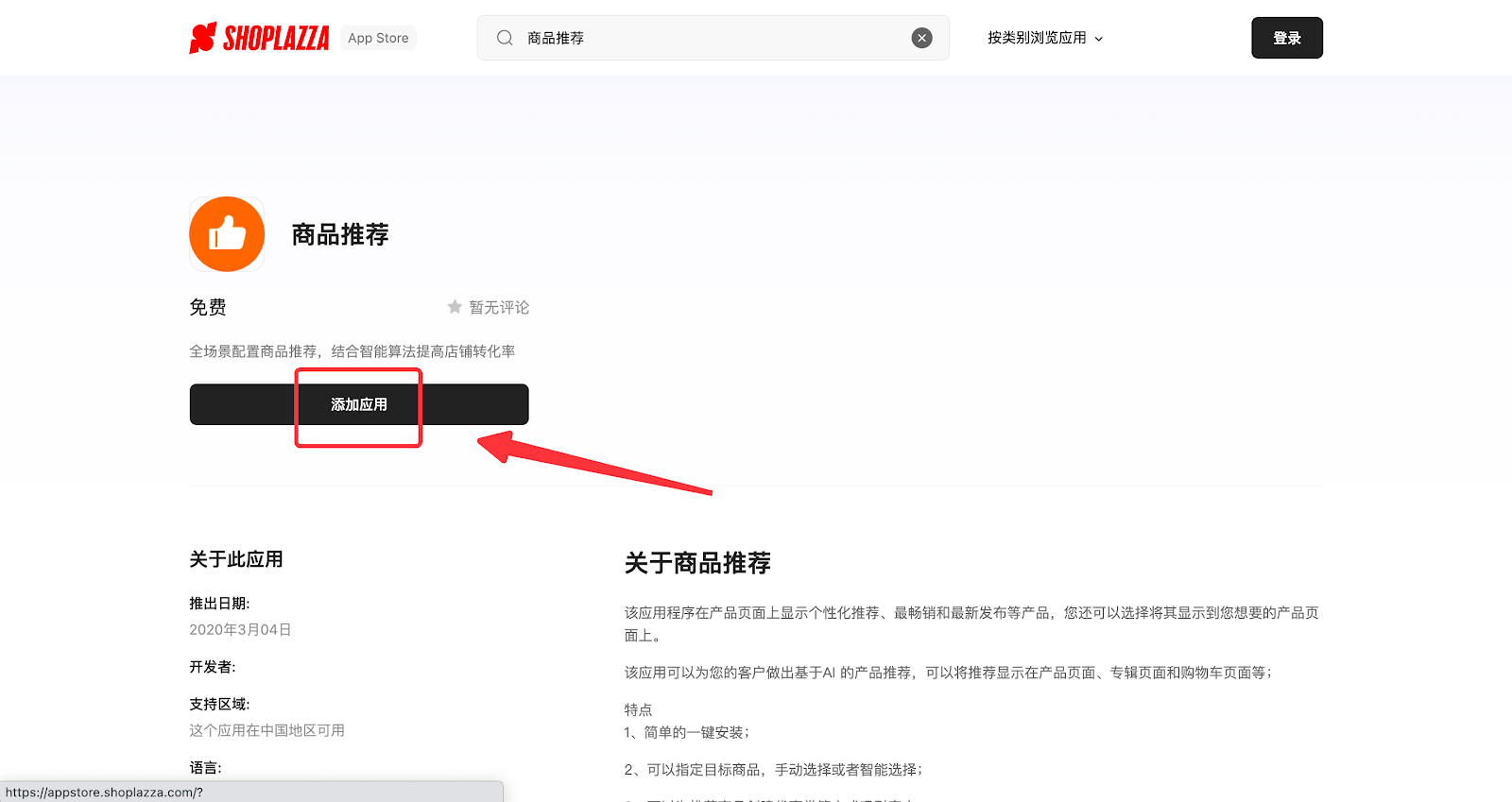Click the rating star icon

[x=455, y=307]
